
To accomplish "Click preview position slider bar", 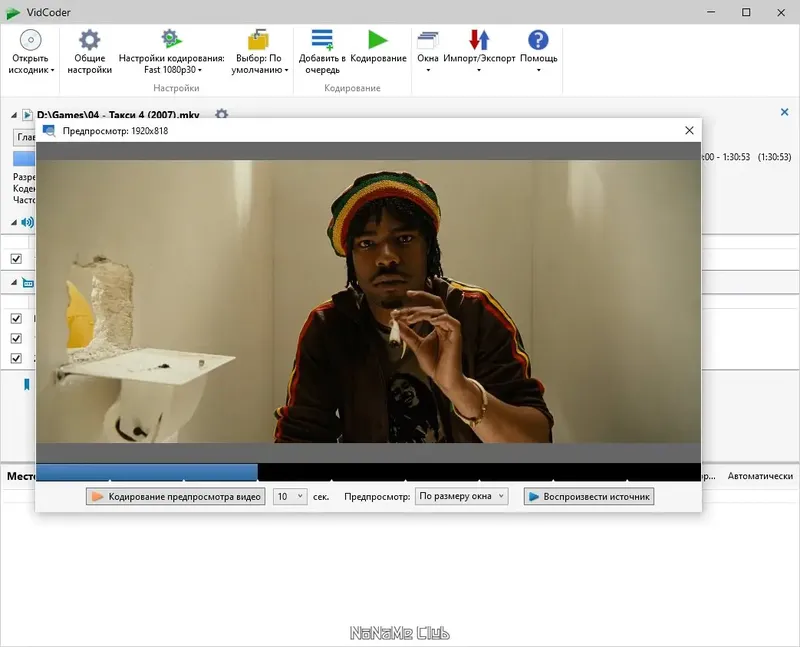I will pyautogui.click(x=368, y=472).
